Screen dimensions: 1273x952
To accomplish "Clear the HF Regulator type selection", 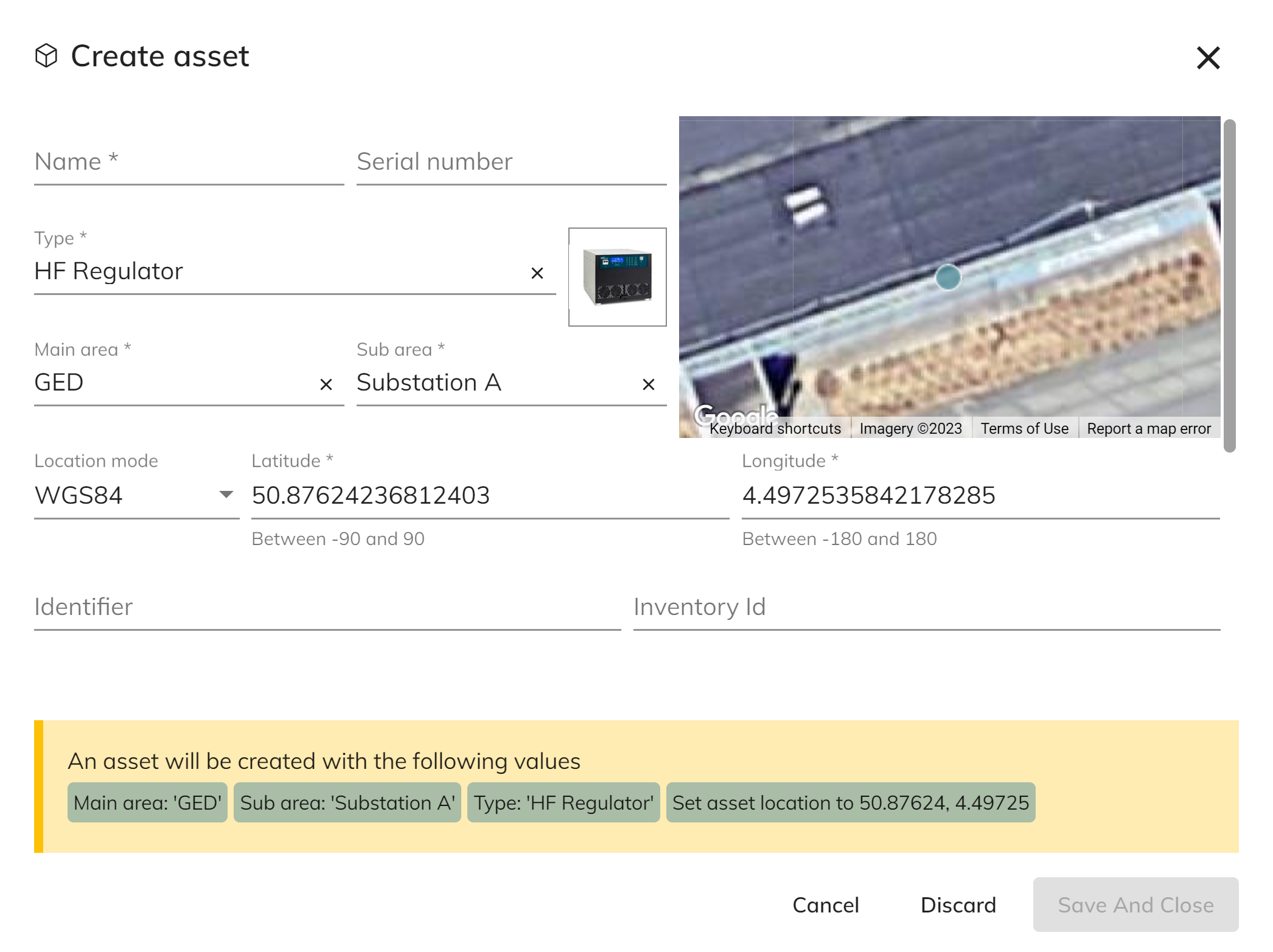I will point(537,273).
